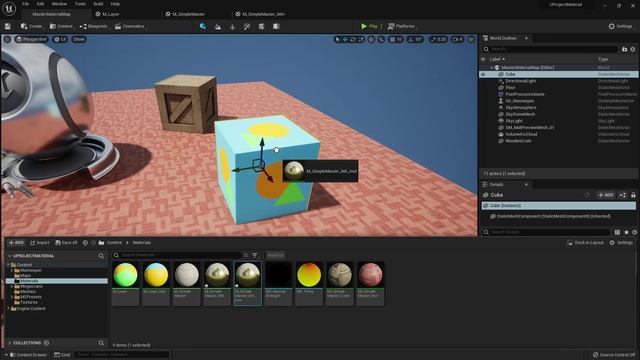Open the viewport Show dropdown
This screenshot has width=640, height=360.
(x=78, y=39)
